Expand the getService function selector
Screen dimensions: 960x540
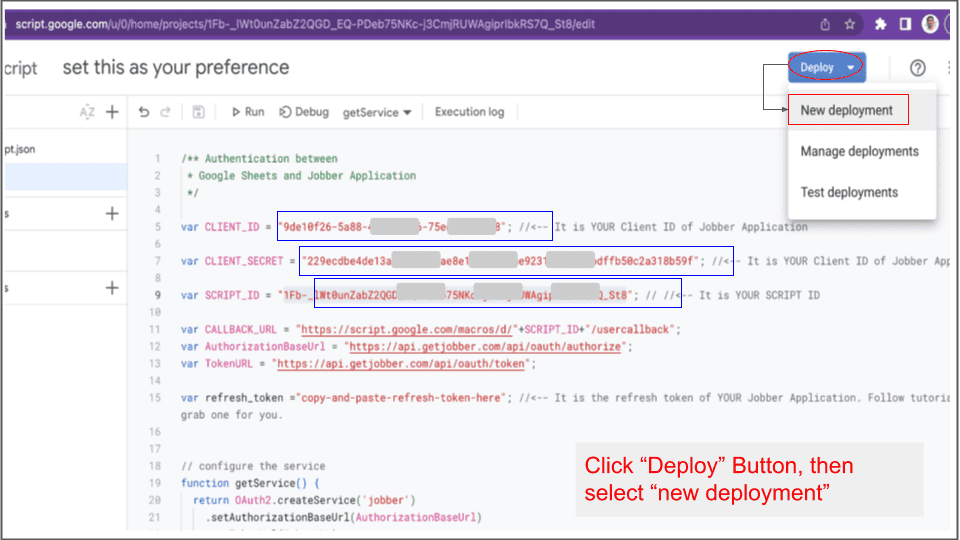[377, 112]
